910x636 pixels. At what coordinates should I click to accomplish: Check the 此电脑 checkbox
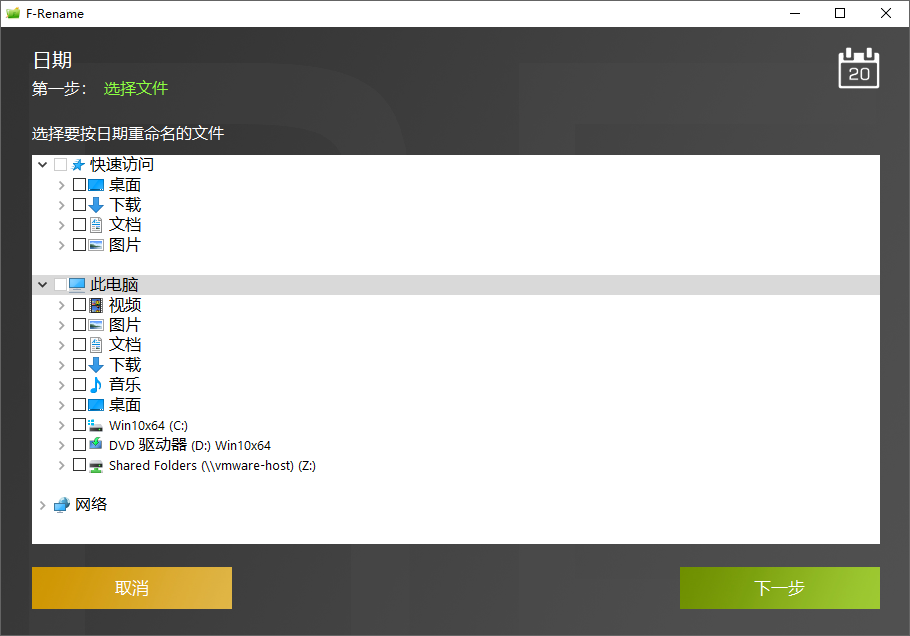pyautogui.click(x=59, y=284)
